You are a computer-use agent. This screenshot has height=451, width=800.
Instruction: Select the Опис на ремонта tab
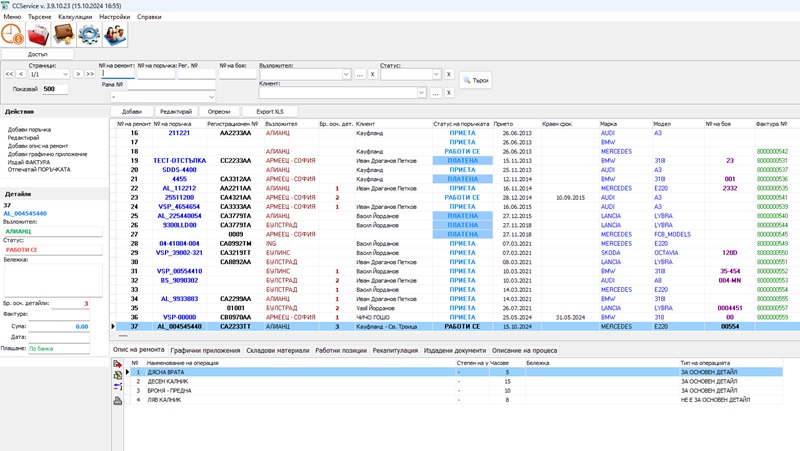[138, 349]
